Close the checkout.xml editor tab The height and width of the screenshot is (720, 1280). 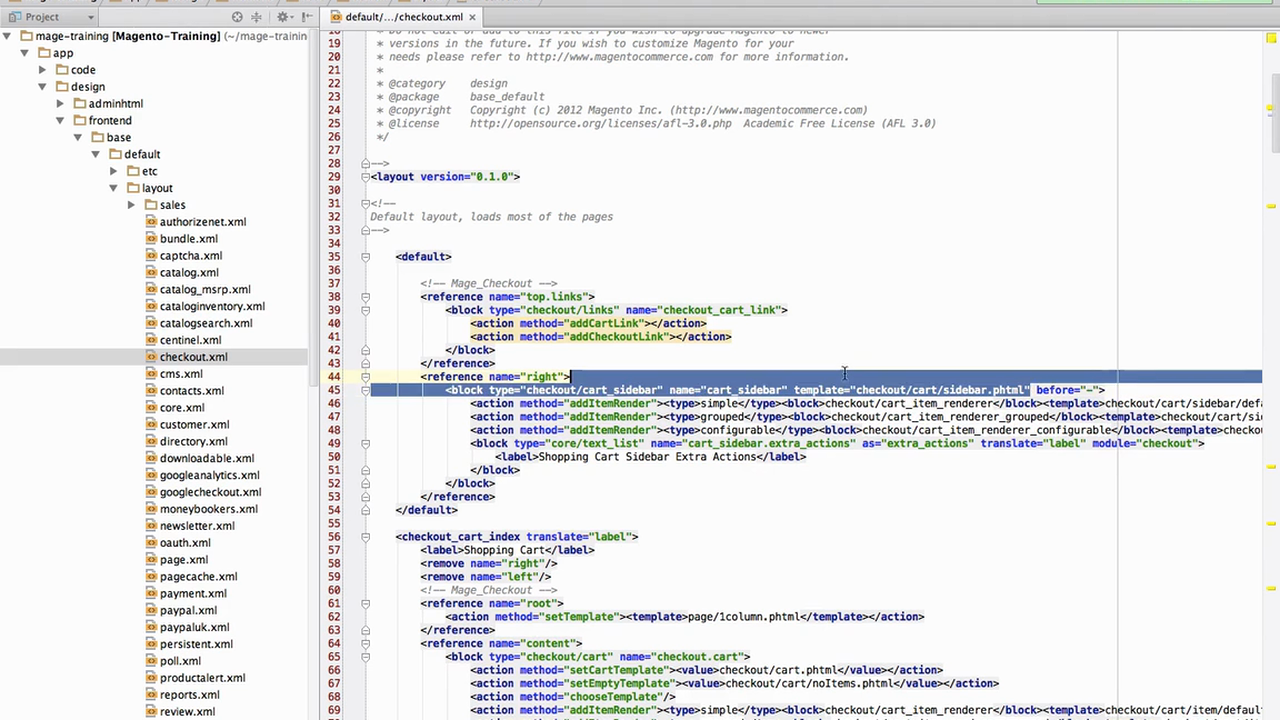(x=471, y=16)
